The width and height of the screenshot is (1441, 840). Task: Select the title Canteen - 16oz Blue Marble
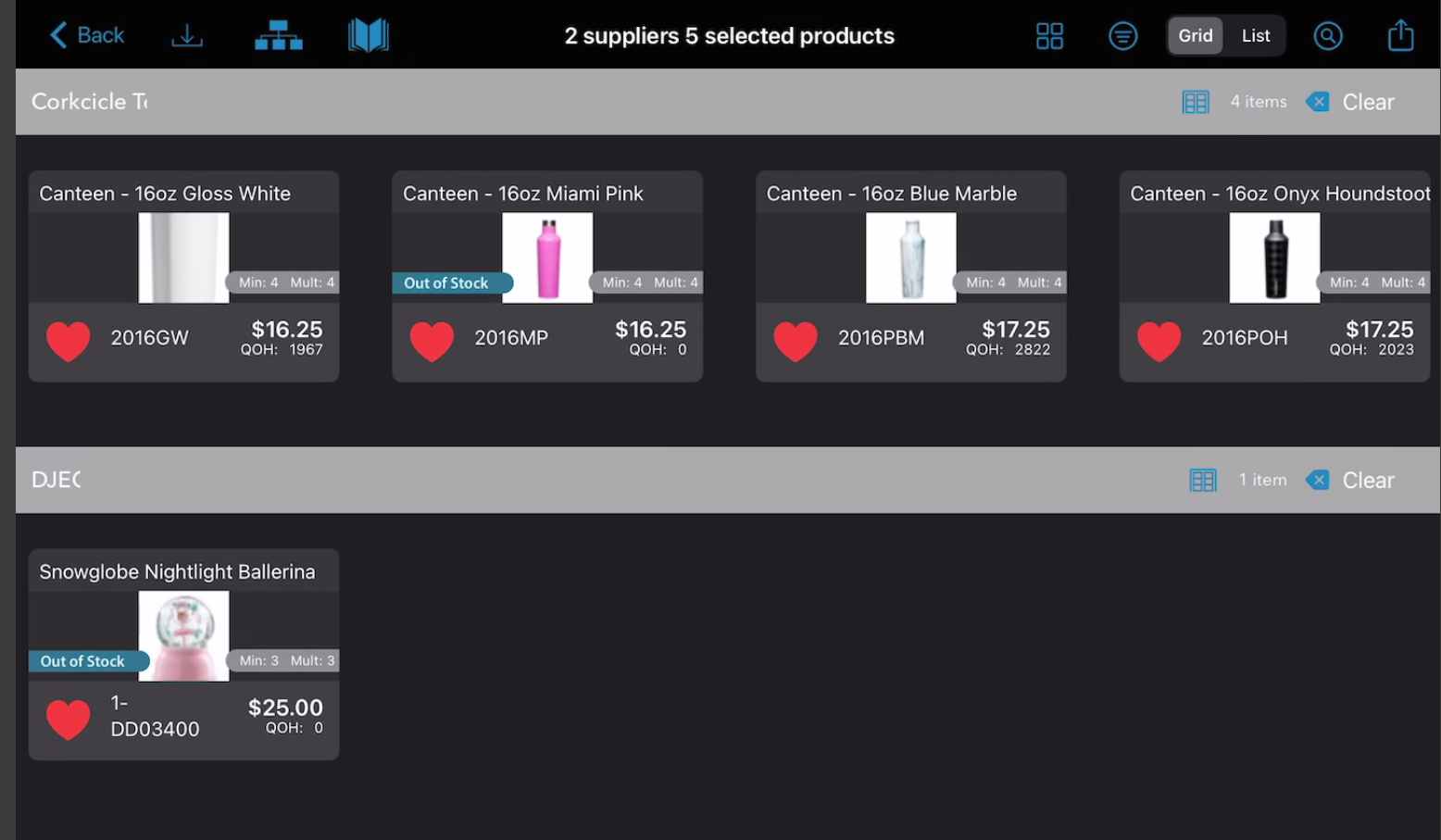click(x=892, y=194)
